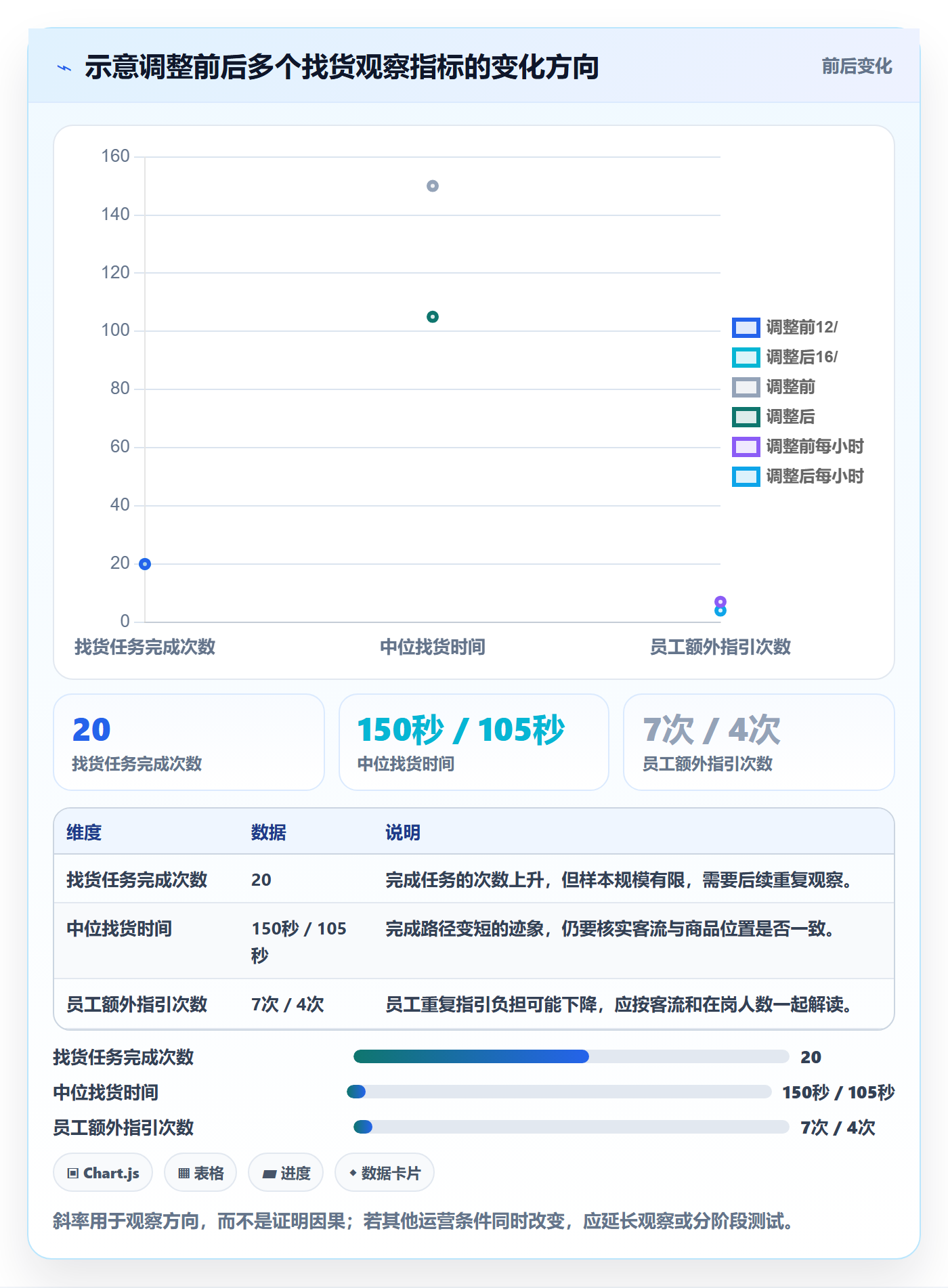Click the green data point at 105

coord(433,317)
